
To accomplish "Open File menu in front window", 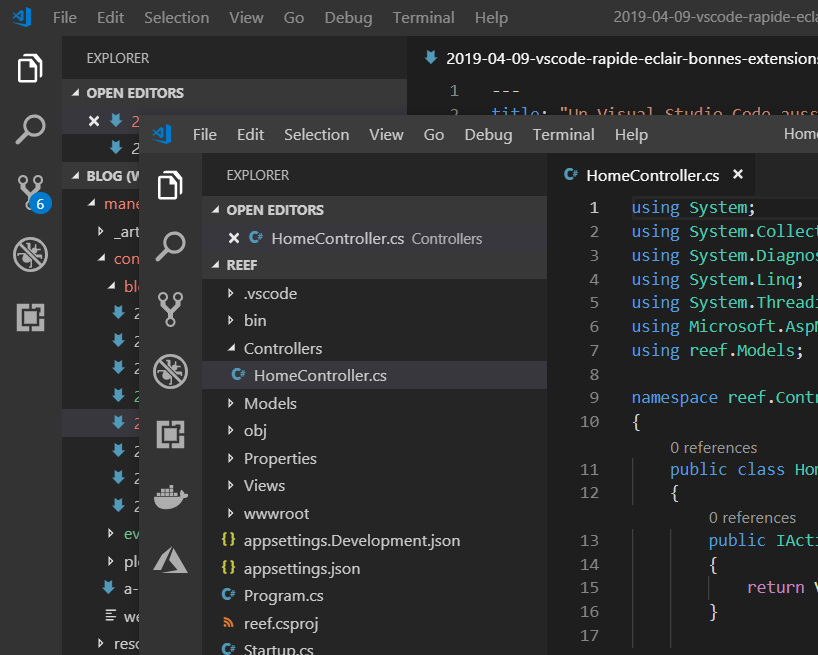I will tap(204, 135).
